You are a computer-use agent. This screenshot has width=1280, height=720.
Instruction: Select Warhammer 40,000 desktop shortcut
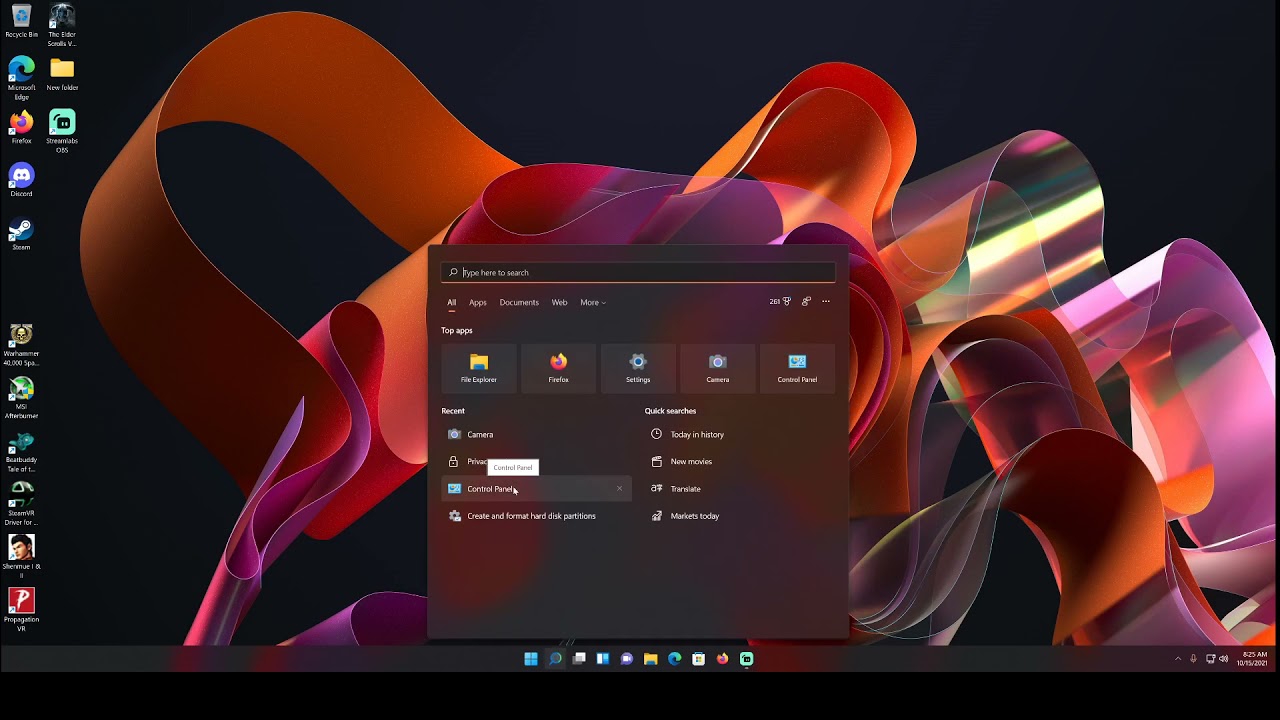[x=21, y=346]
